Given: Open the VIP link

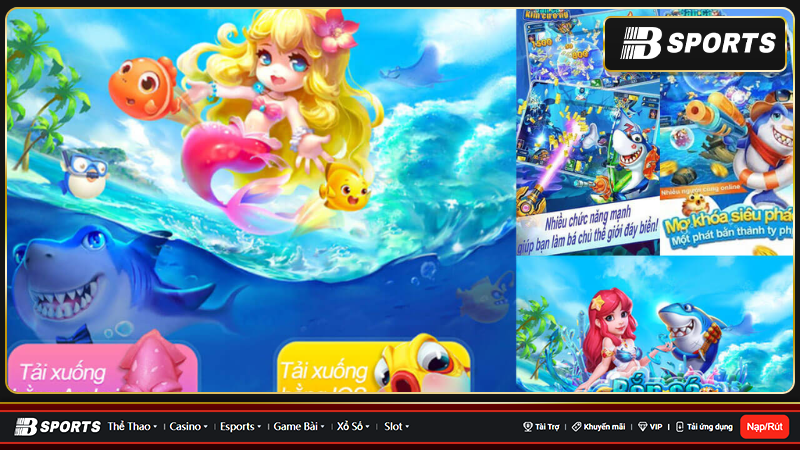Looking at the screenshot, I should point(656,427).
